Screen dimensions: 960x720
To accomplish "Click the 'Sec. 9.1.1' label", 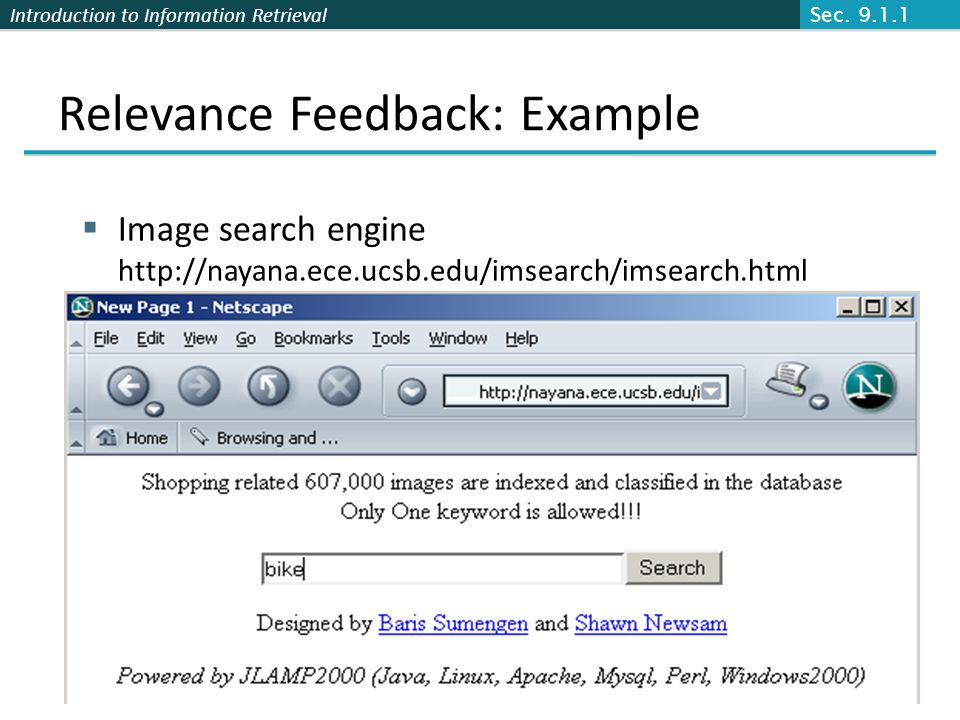I will 859,14.
